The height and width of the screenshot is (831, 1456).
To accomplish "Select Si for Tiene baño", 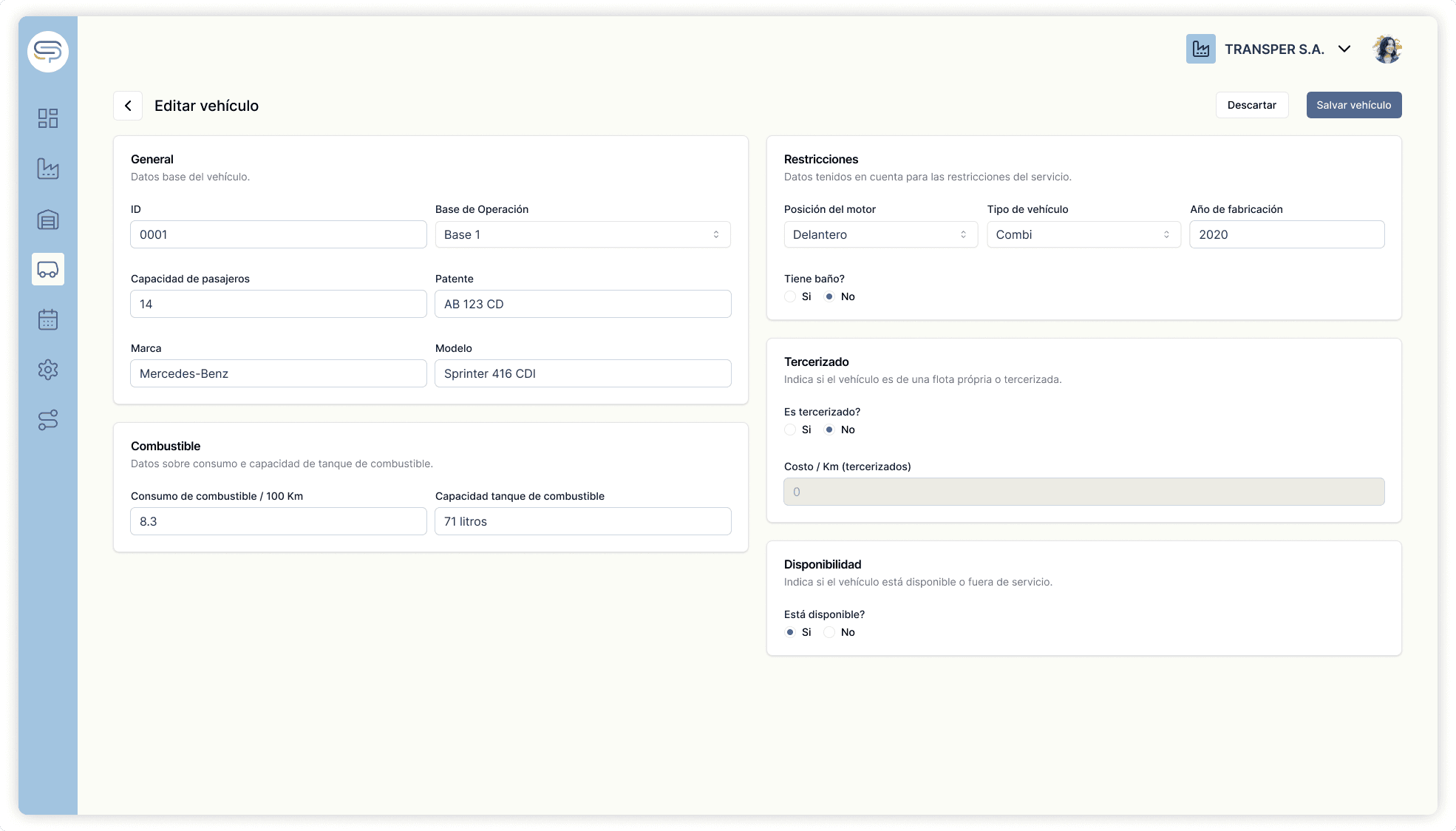I will tap(790, 296).
